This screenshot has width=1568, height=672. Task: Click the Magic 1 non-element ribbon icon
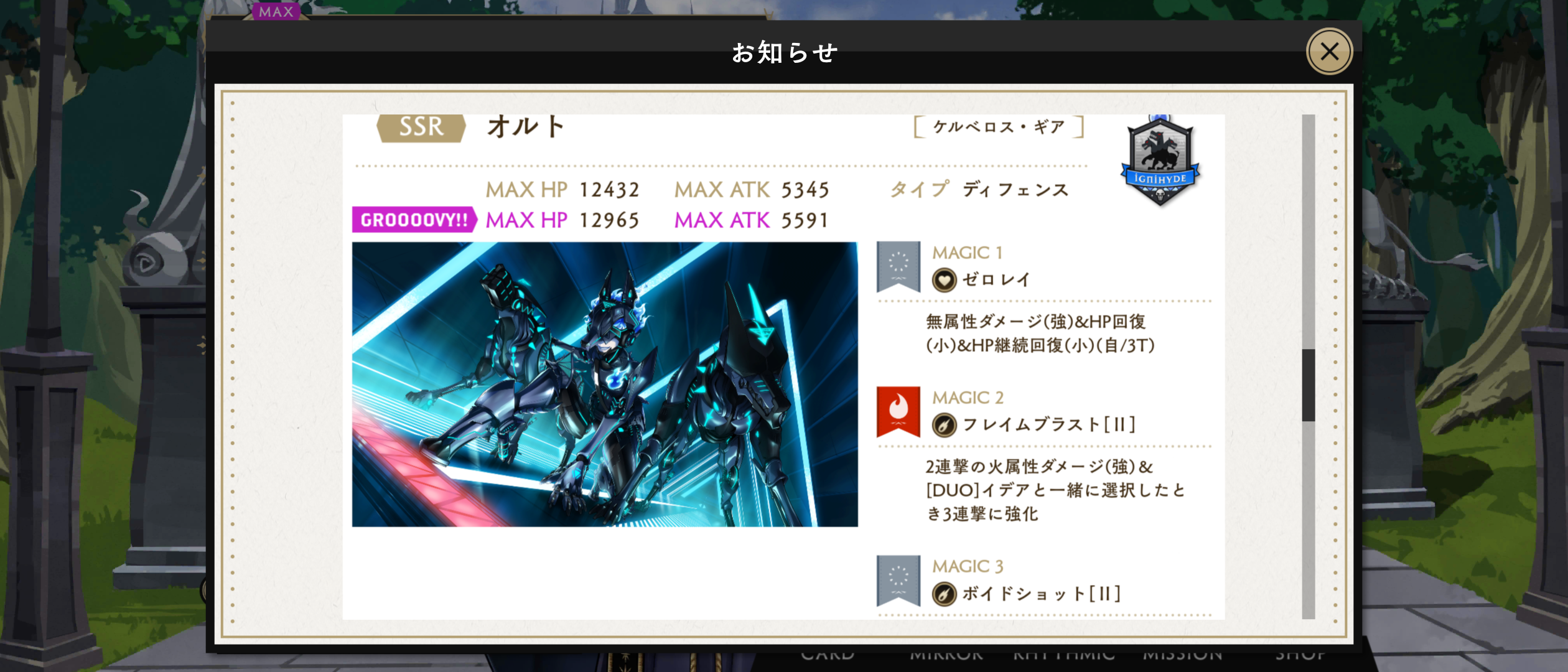tap(898, 266)
